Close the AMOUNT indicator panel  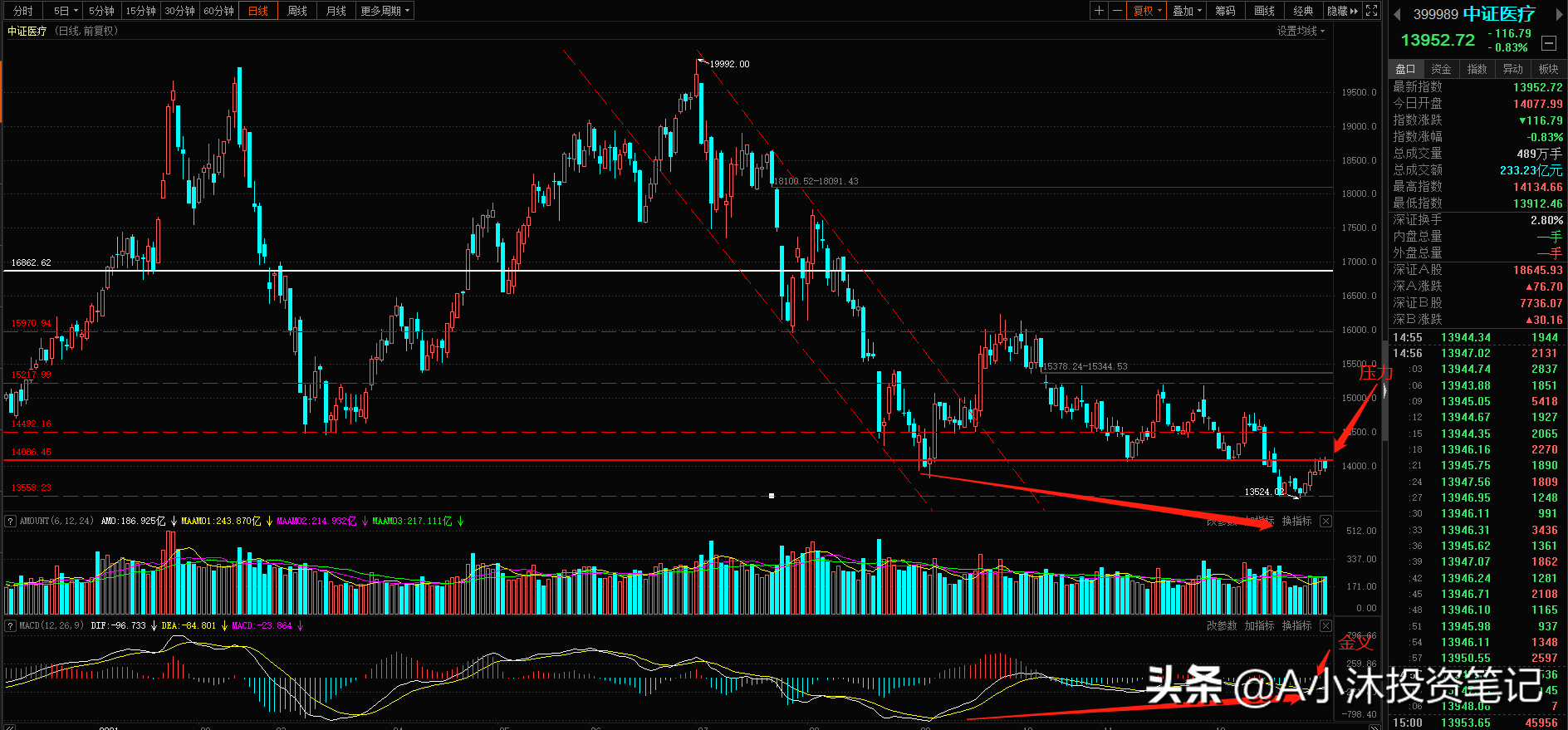point(1325,522)
